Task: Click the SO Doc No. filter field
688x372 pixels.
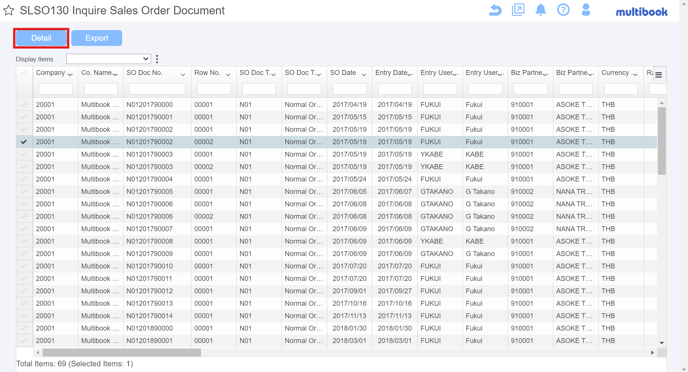Action: (x=157, y=89)
